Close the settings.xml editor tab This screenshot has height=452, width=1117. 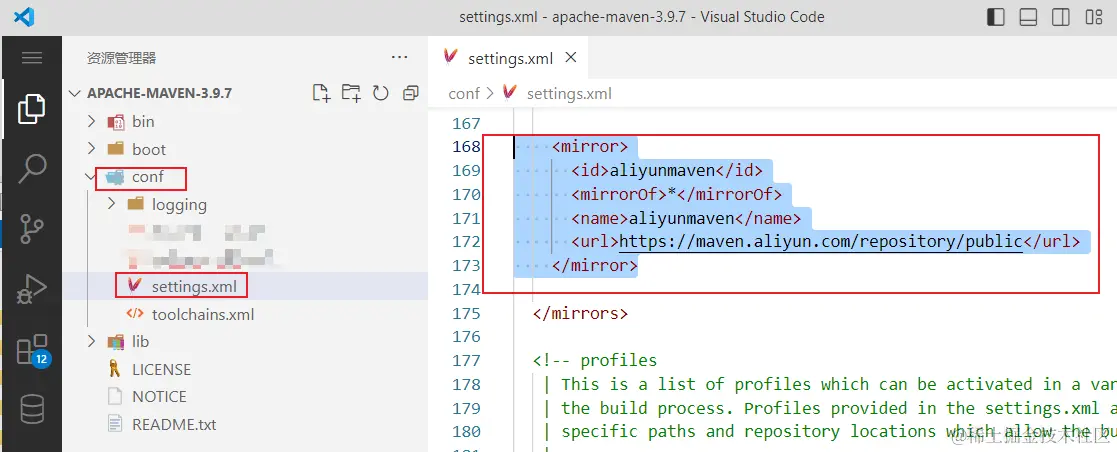coord(570,58)
